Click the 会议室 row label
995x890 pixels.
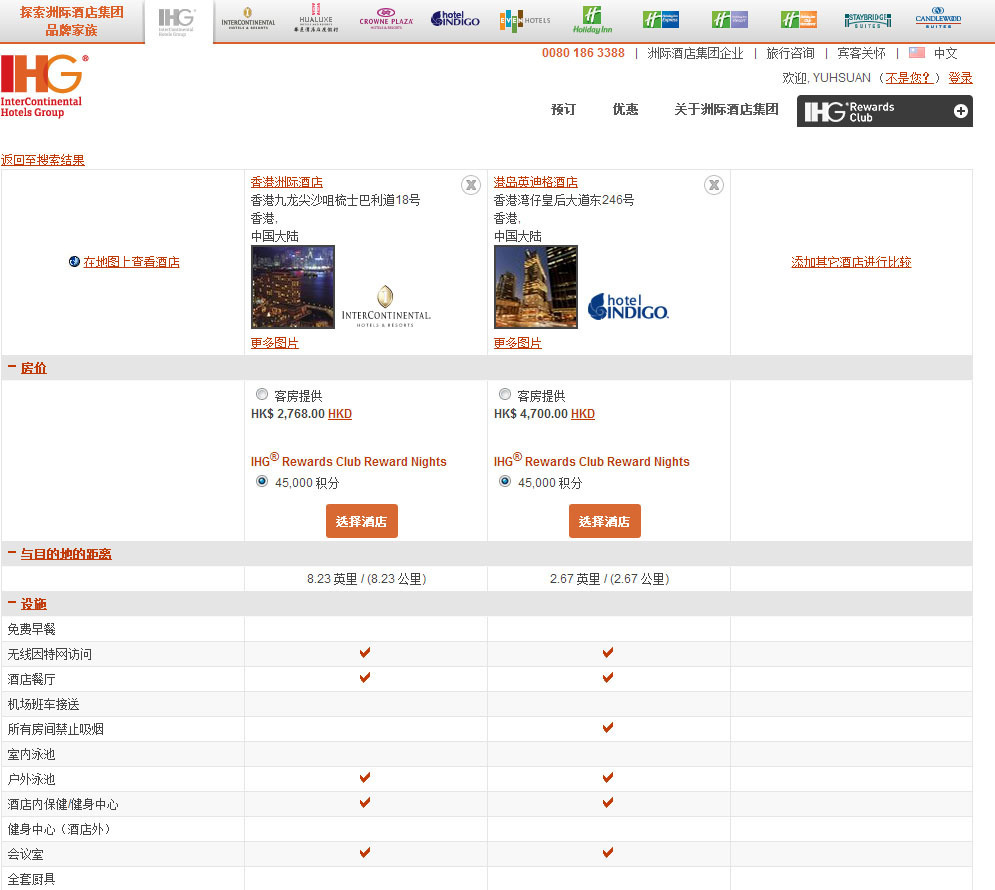(x=25, y=854)
